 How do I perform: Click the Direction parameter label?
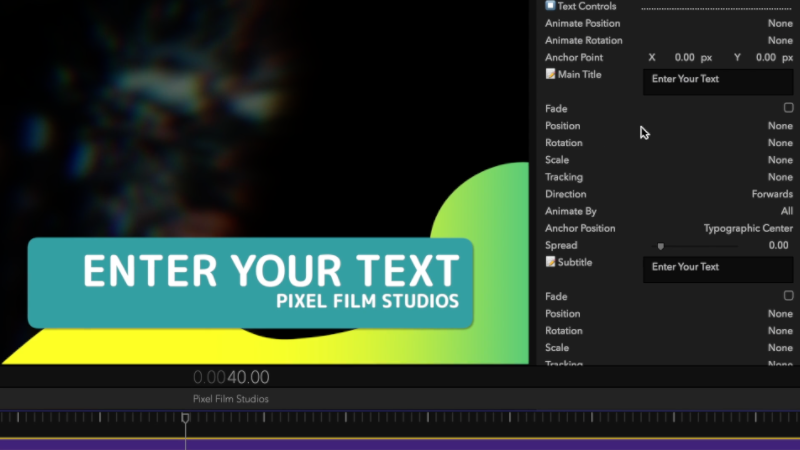coord(565,194)
